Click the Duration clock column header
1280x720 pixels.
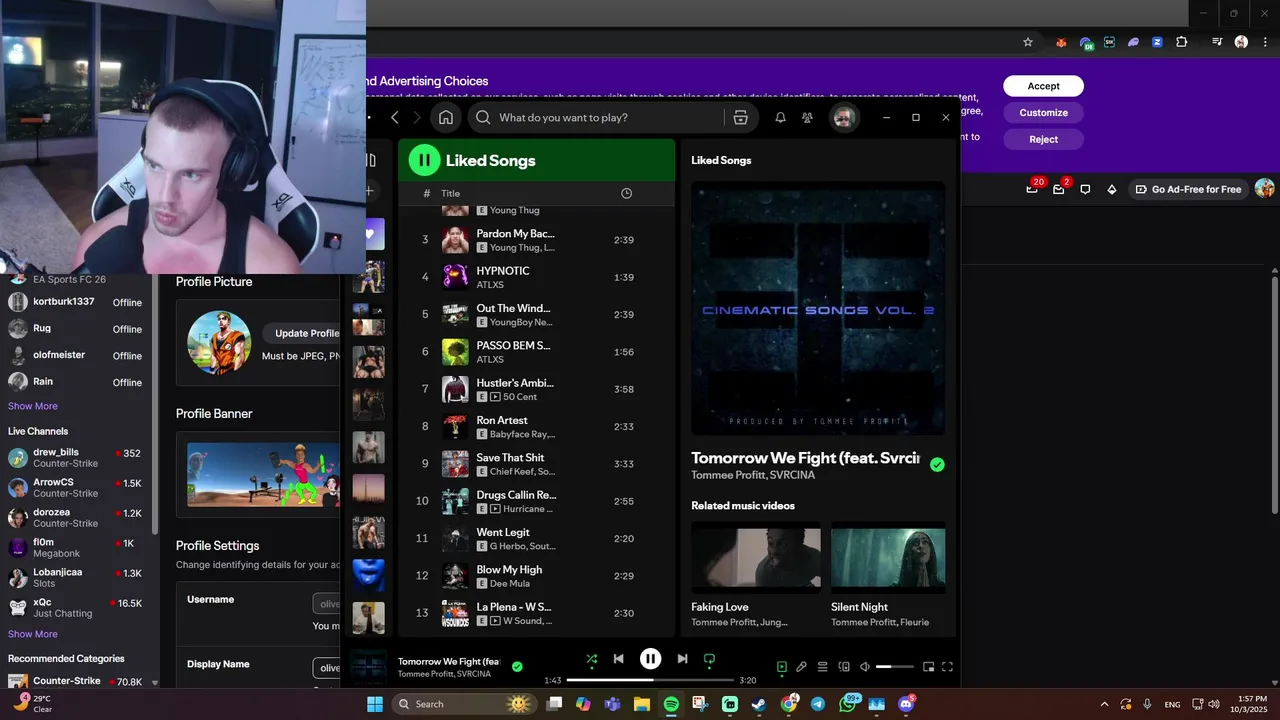tap(626, 193)
